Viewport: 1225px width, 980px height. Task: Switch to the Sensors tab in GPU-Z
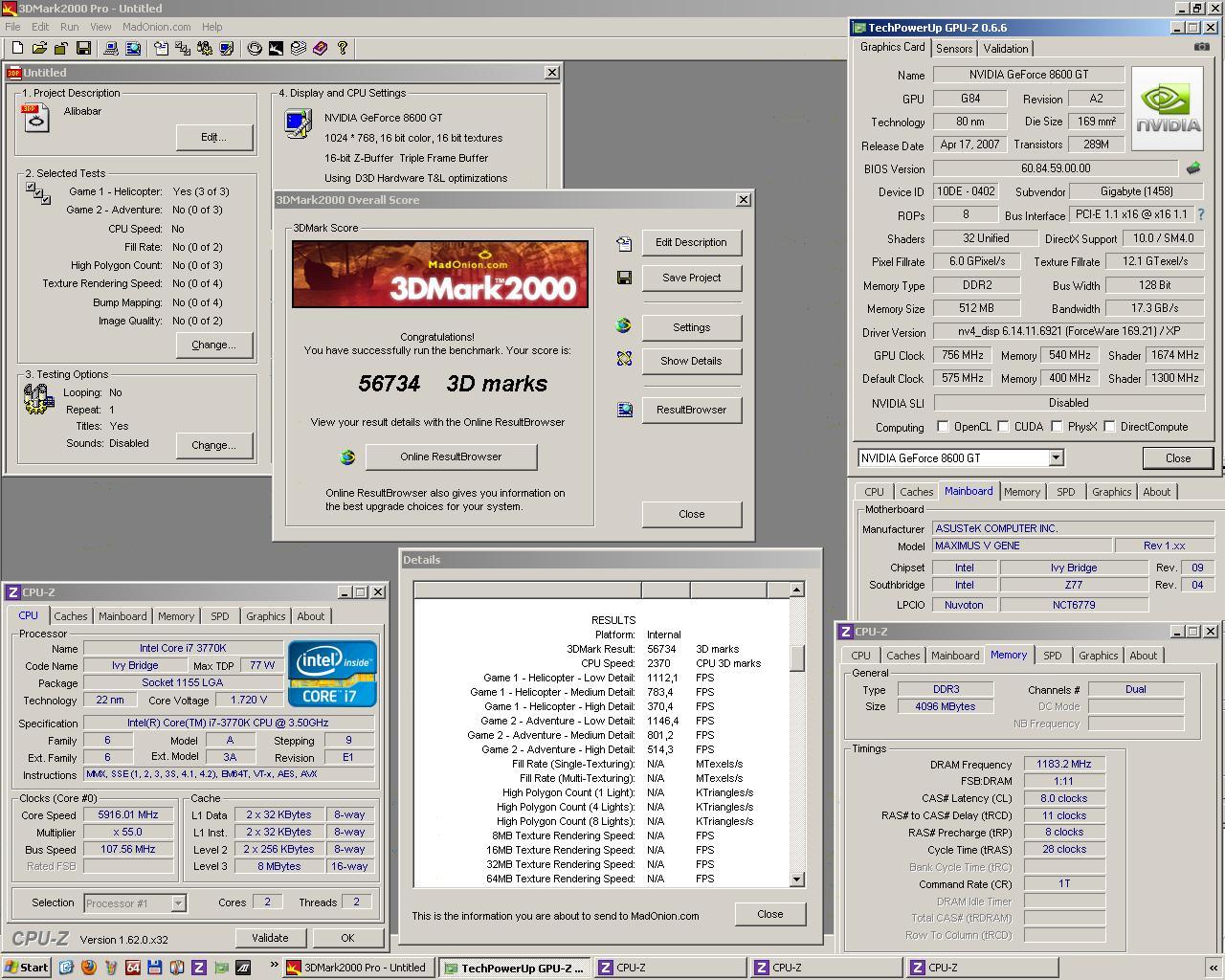click(x=954, y=48)
